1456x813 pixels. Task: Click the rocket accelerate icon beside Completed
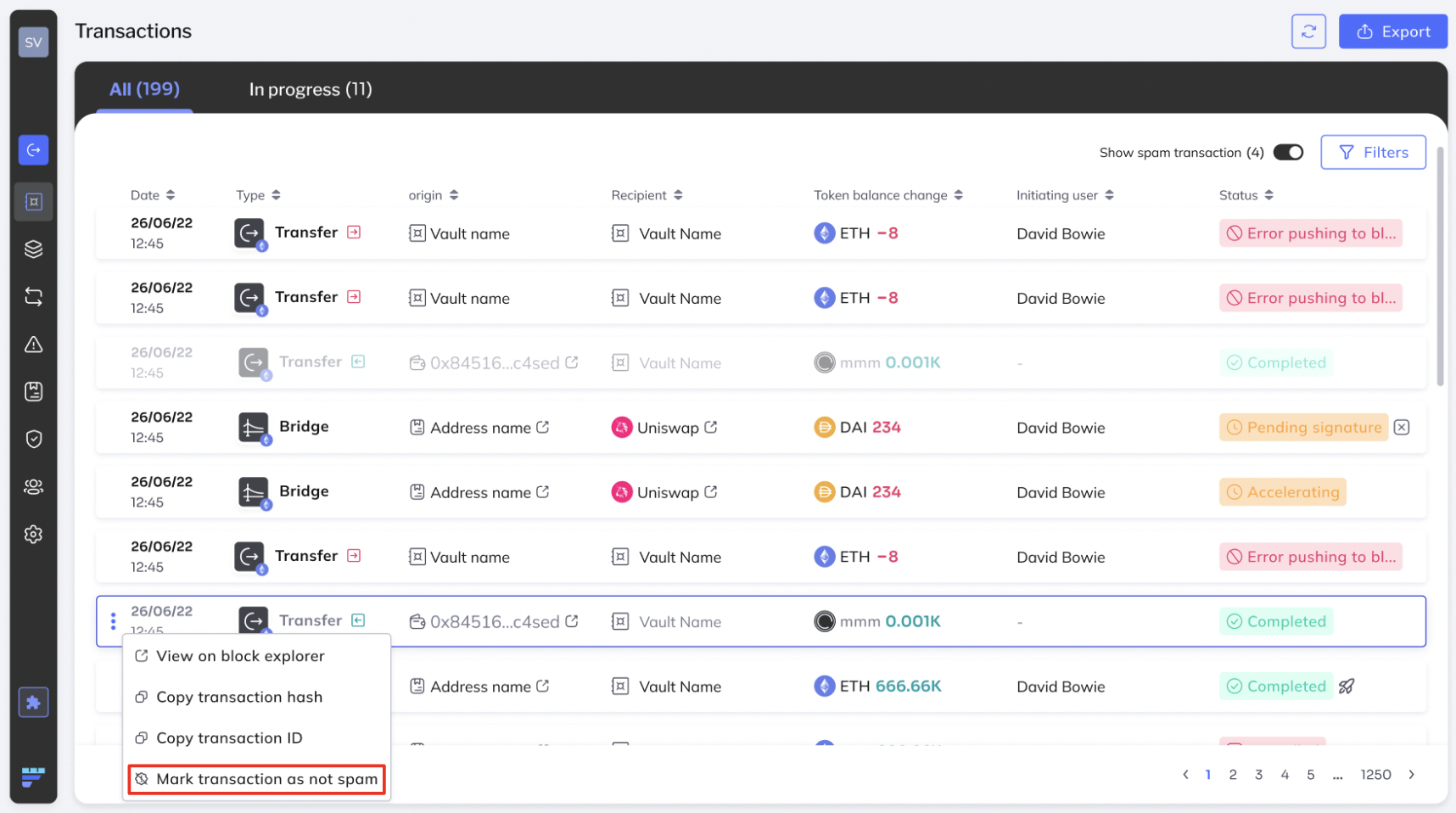[1347, 686]
